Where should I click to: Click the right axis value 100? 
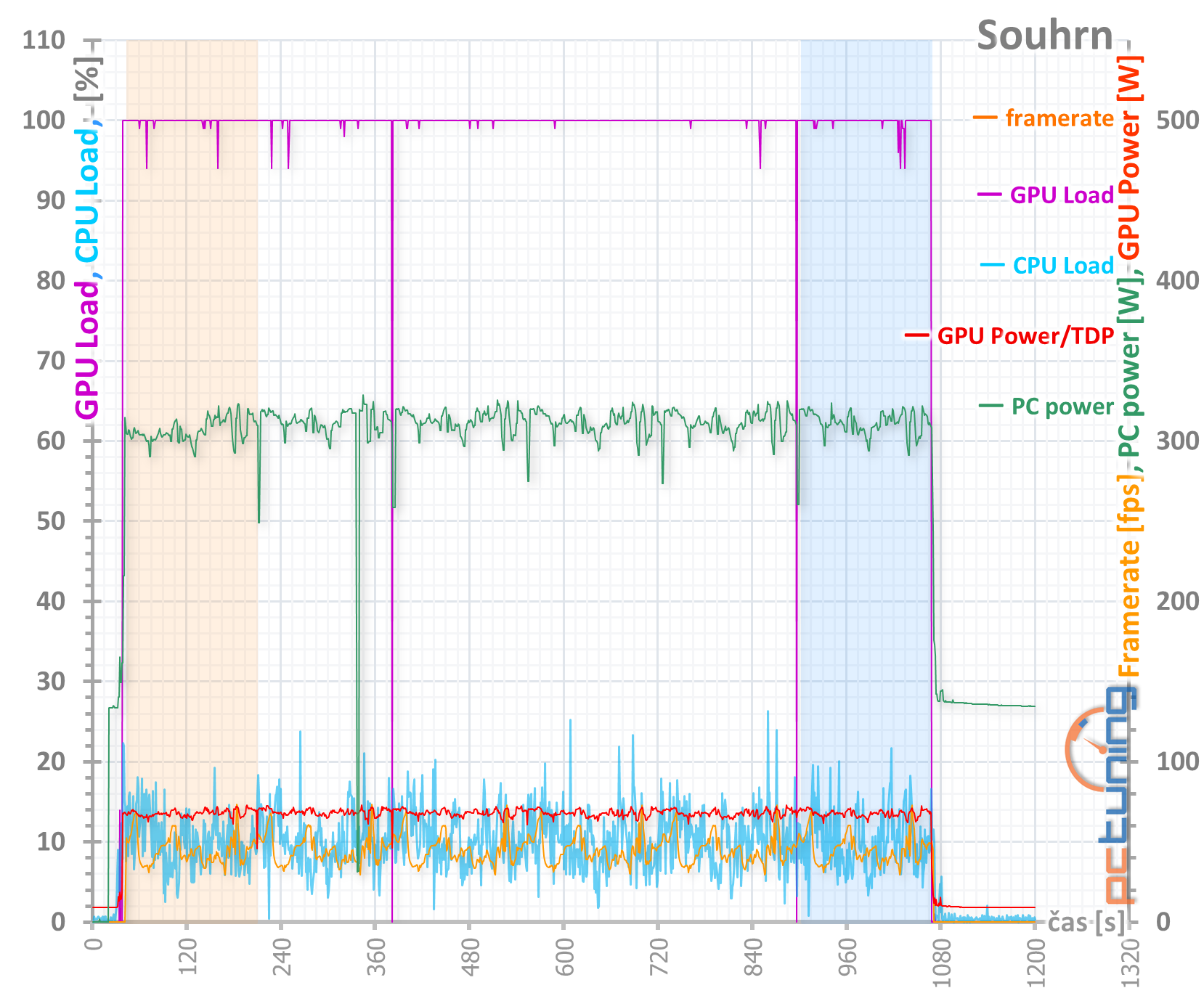click(x=1177, y=762)
